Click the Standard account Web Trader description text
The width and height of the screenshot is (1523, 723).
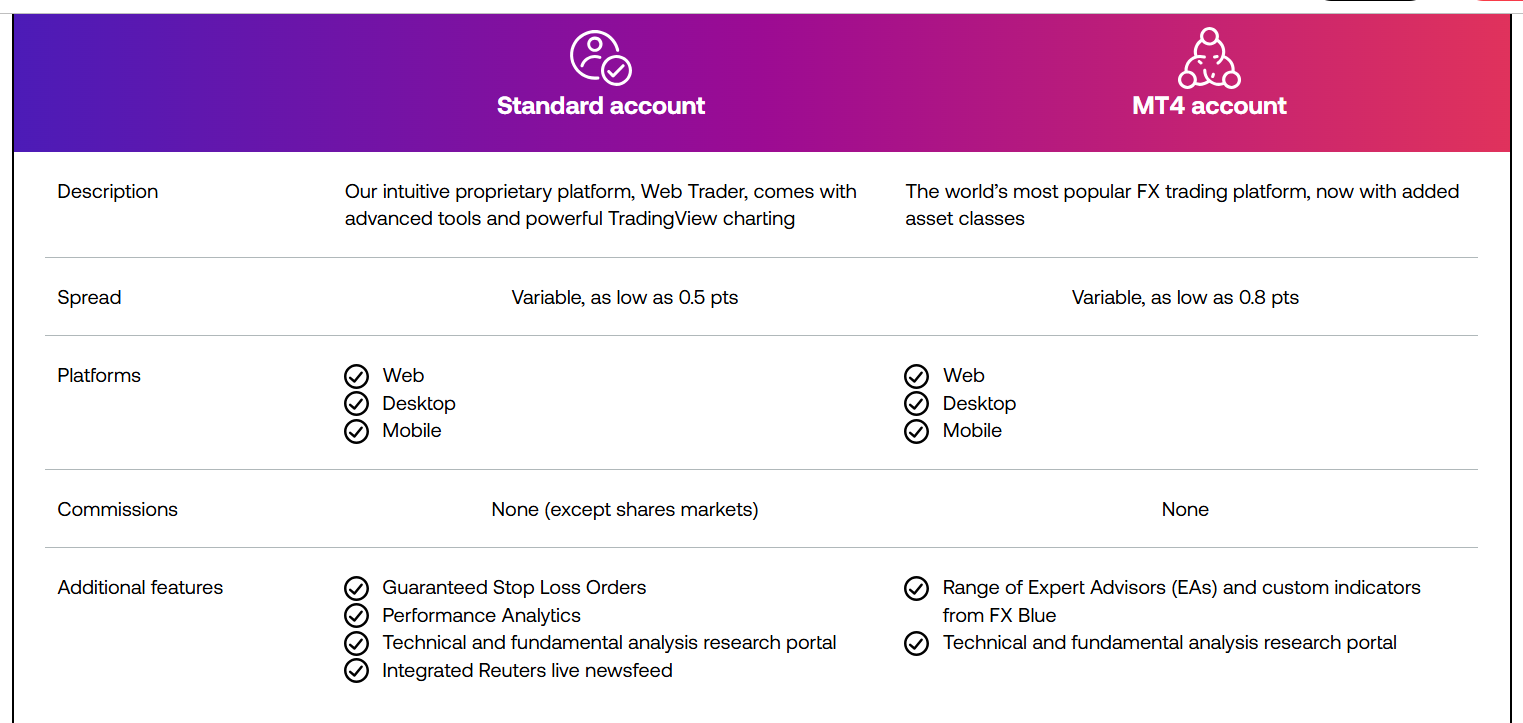point(600,205)
